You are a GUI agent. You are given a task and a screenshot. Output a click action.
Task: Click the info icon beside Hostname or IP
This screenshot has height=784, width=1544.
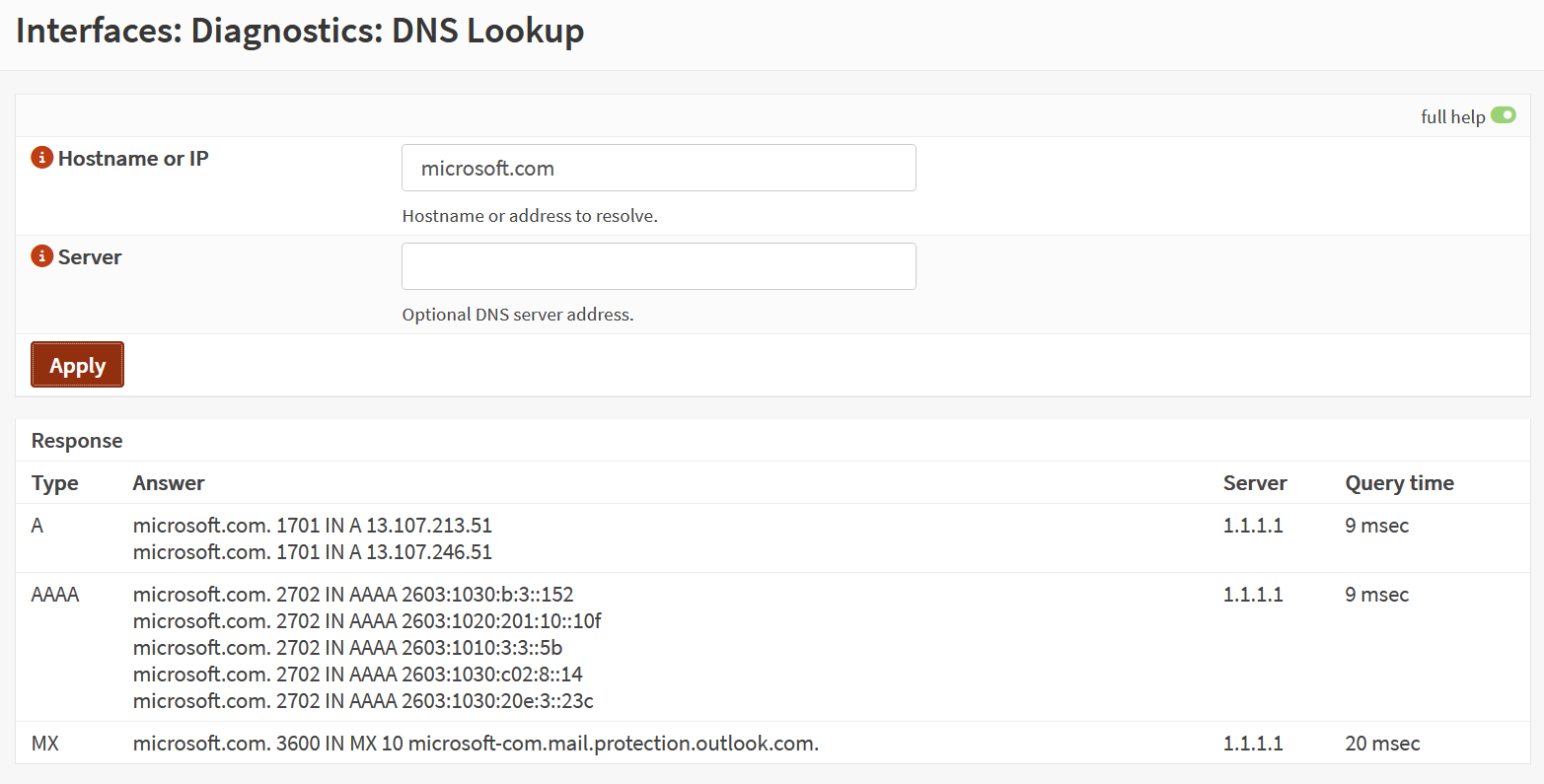point(41,158)
